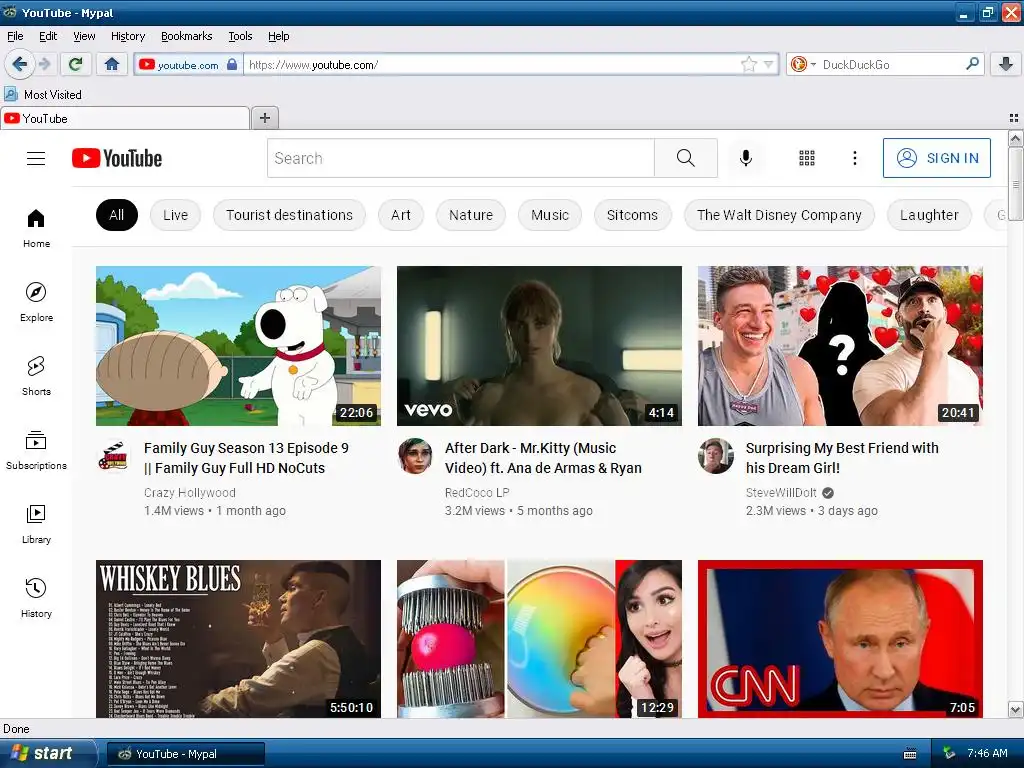The height and width of the screenshot is (768, 1024).
Task: Open the list all tabs icon
Action: (1014, 118)
